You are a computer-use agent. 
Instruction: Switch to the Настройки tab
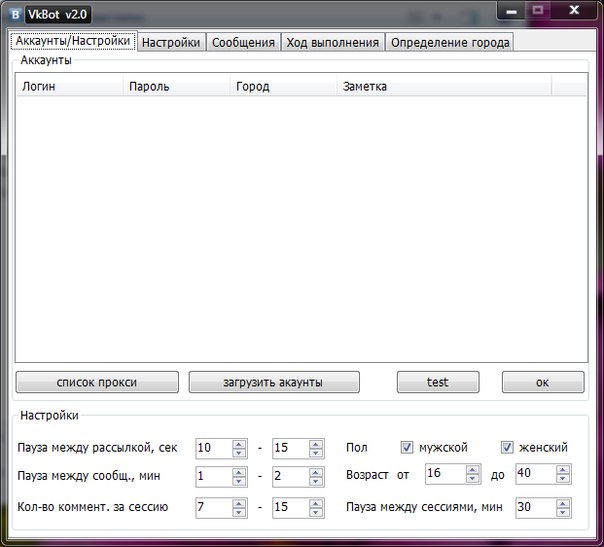pos(171,42)
